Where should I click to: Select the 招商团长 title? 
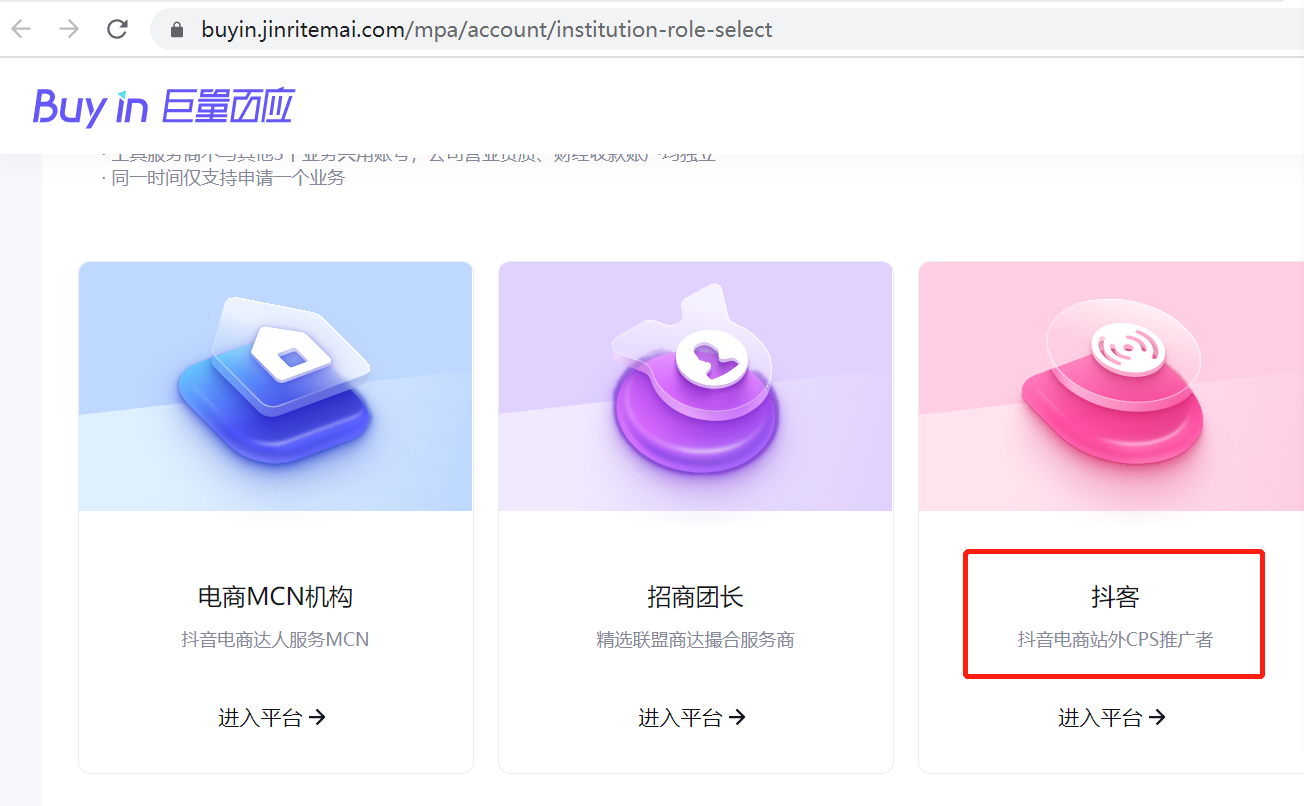pos(695,597)
